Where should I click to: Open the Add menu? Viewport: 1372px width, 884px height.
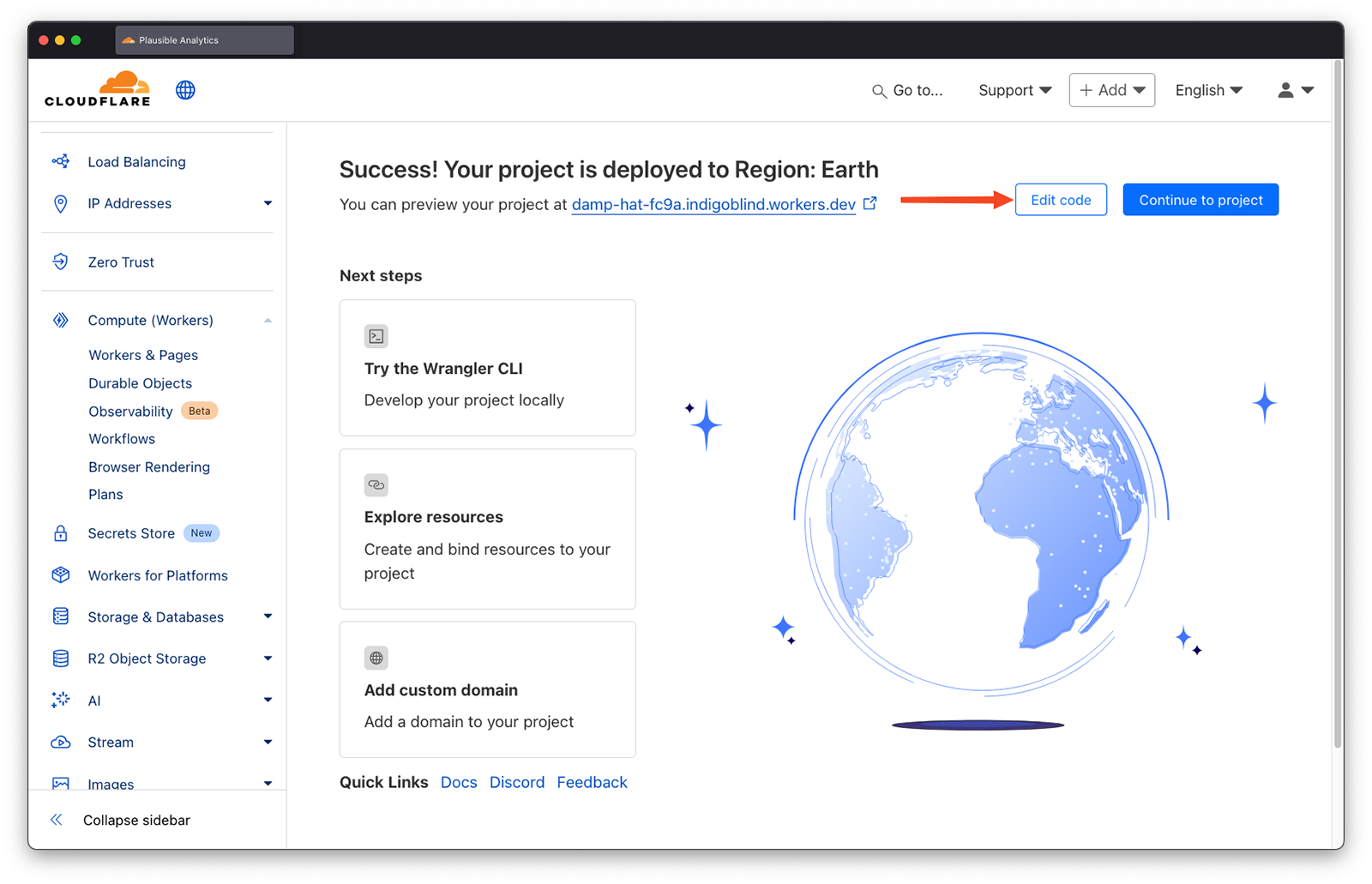pyautogui.click(x=1111, y=89)
